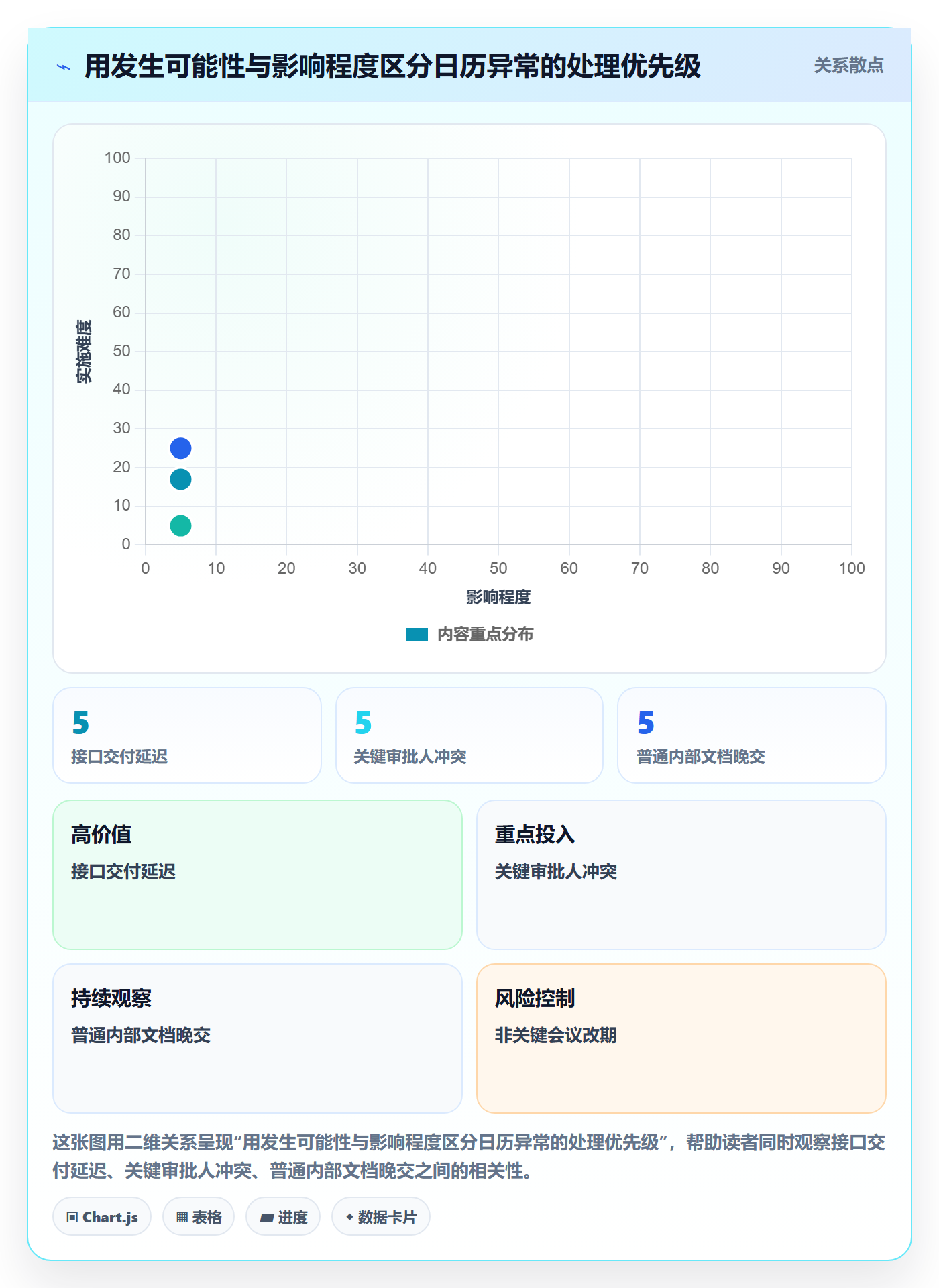This screenshot has height=1288, width=939.
Task: Click the 非关键会议改期 text in 风险控制
Action: [555, 1035]
